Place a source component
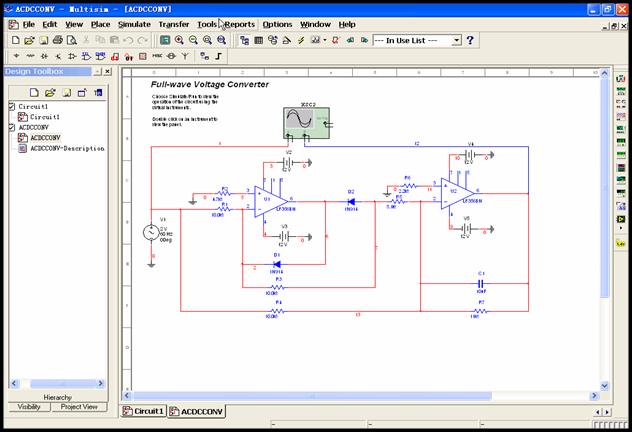The width and height of the screenshot is (632, 432). 16,56
